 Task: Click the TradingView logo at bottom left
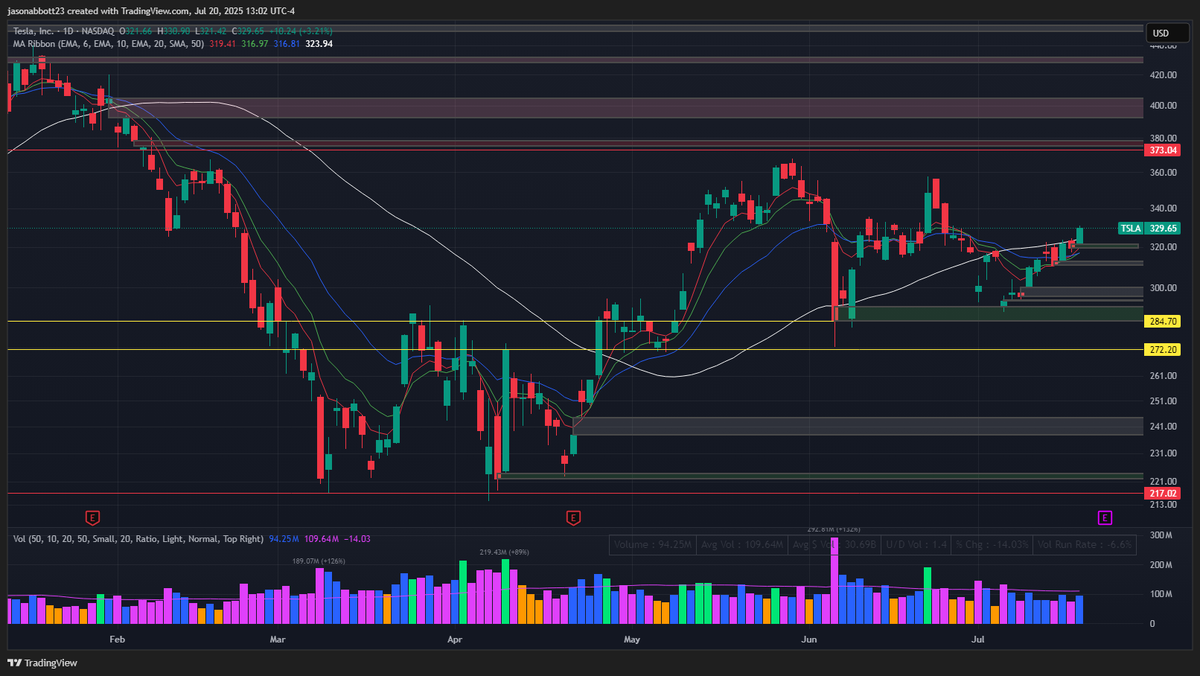tap(42, 663)
